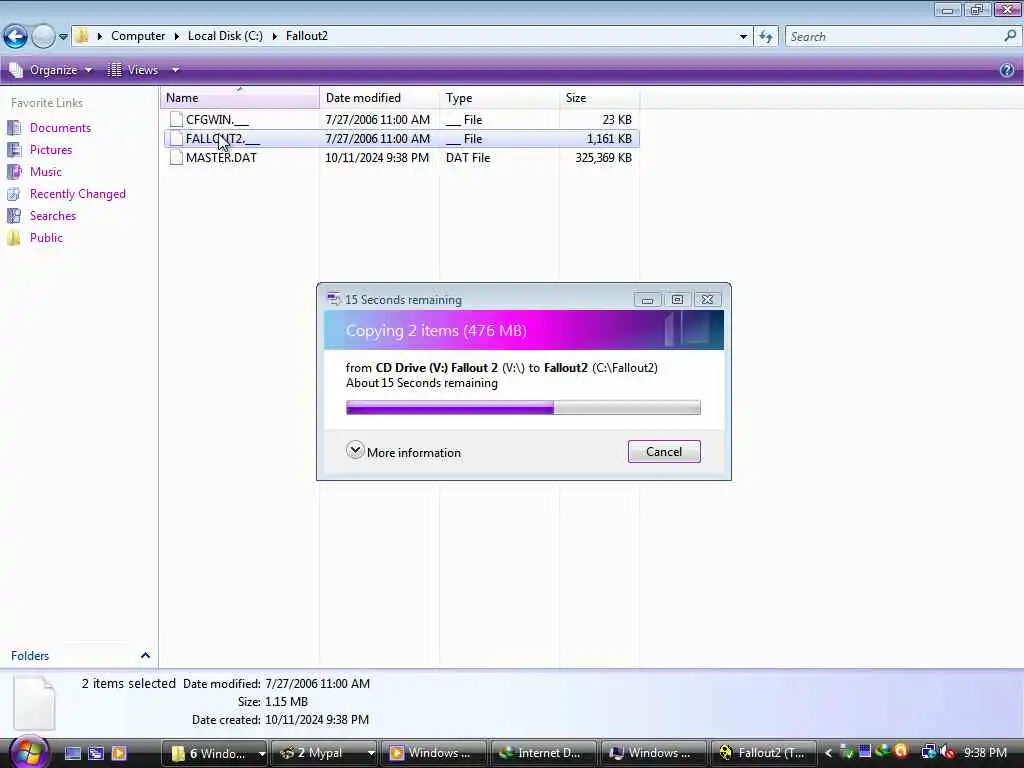Image resolution: width=1024 pixels, height=768 pixels.
Task: Click the Pictures folder icon
Action: 14,150
